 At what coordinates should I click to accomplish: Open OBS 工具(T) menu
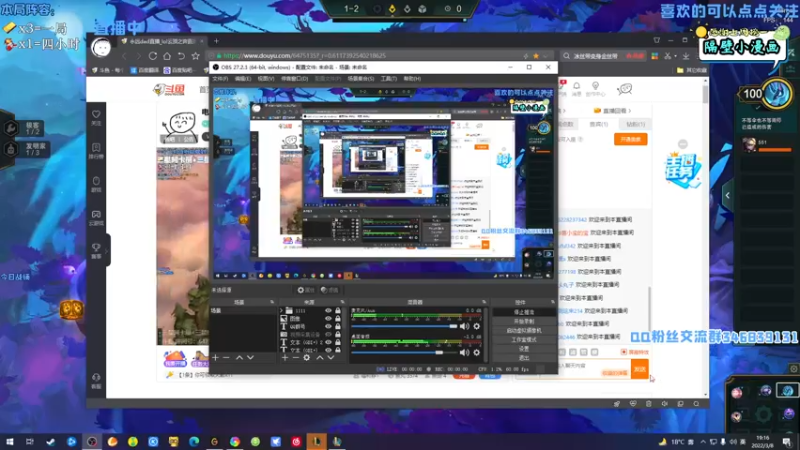(x=389, y=79)
